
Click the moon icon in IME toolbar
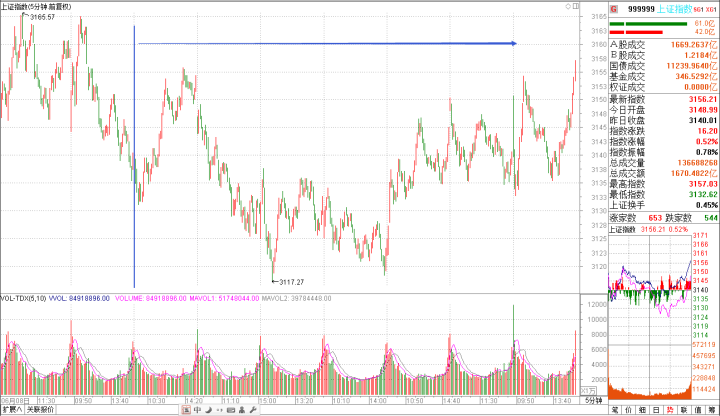coord(209,410)
